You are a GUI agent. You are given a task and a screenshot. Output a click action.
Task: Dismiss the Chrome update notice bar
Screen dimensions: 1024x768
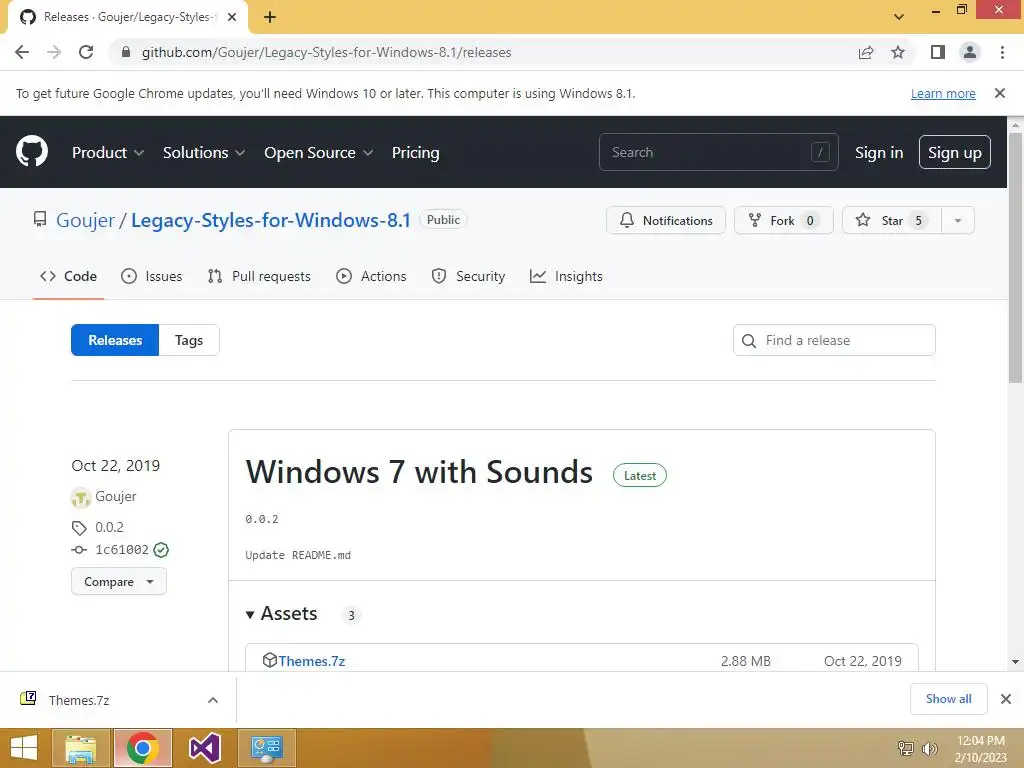pos(1000,93)
